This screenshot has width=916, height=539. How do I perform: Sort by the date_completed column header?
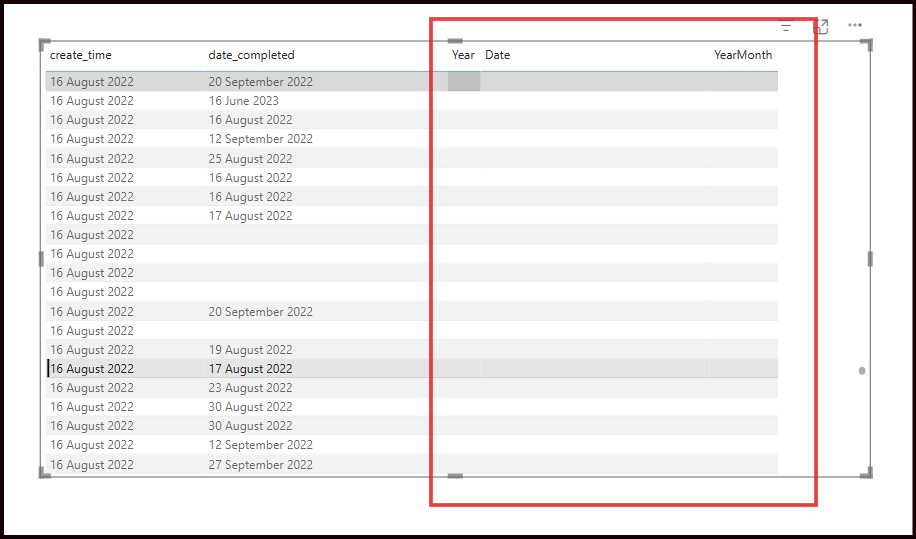coord(251,55)
